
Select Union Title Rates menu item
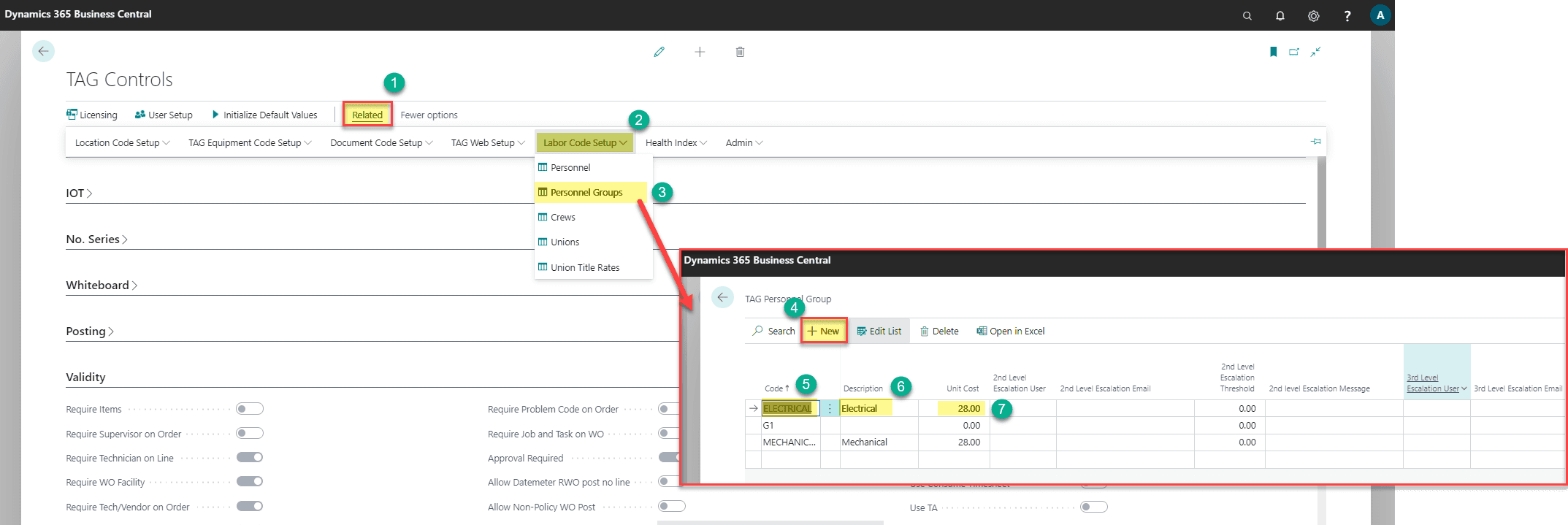[x=593, y=267]
